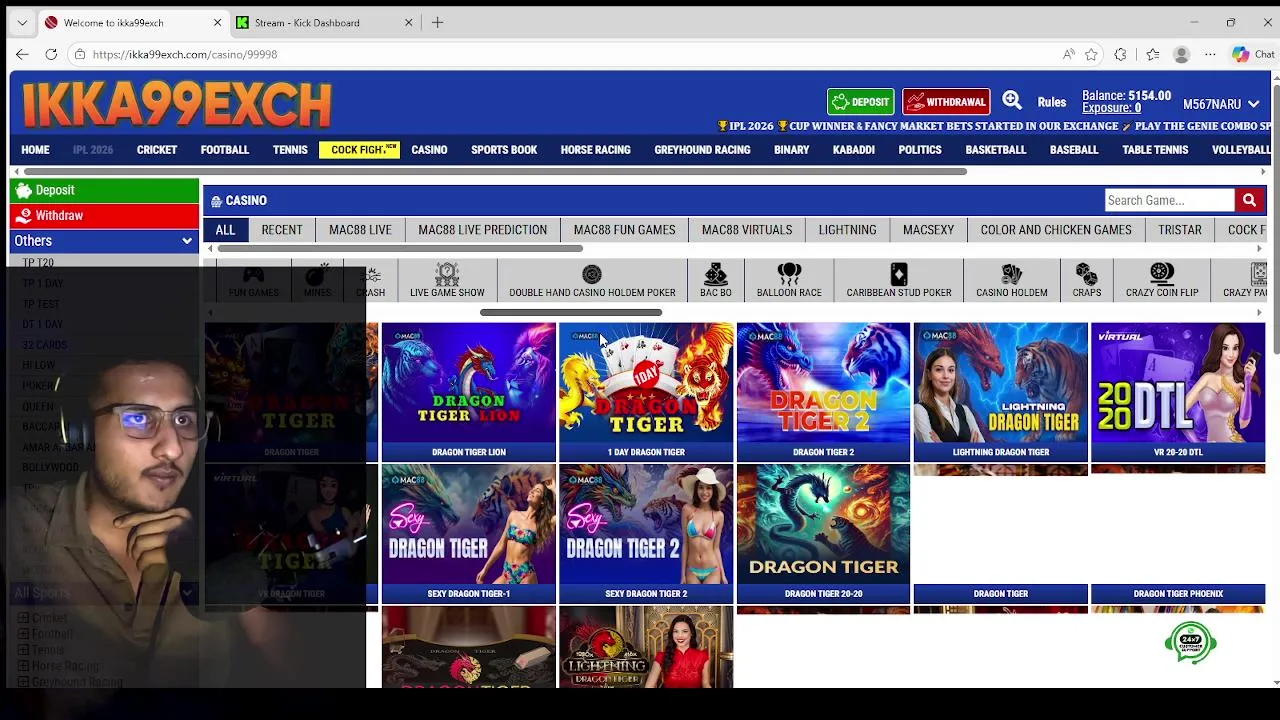Select the Casino Holdem category icon
The height and width of the screenshot is (720, 1280).
[1012, 280]
